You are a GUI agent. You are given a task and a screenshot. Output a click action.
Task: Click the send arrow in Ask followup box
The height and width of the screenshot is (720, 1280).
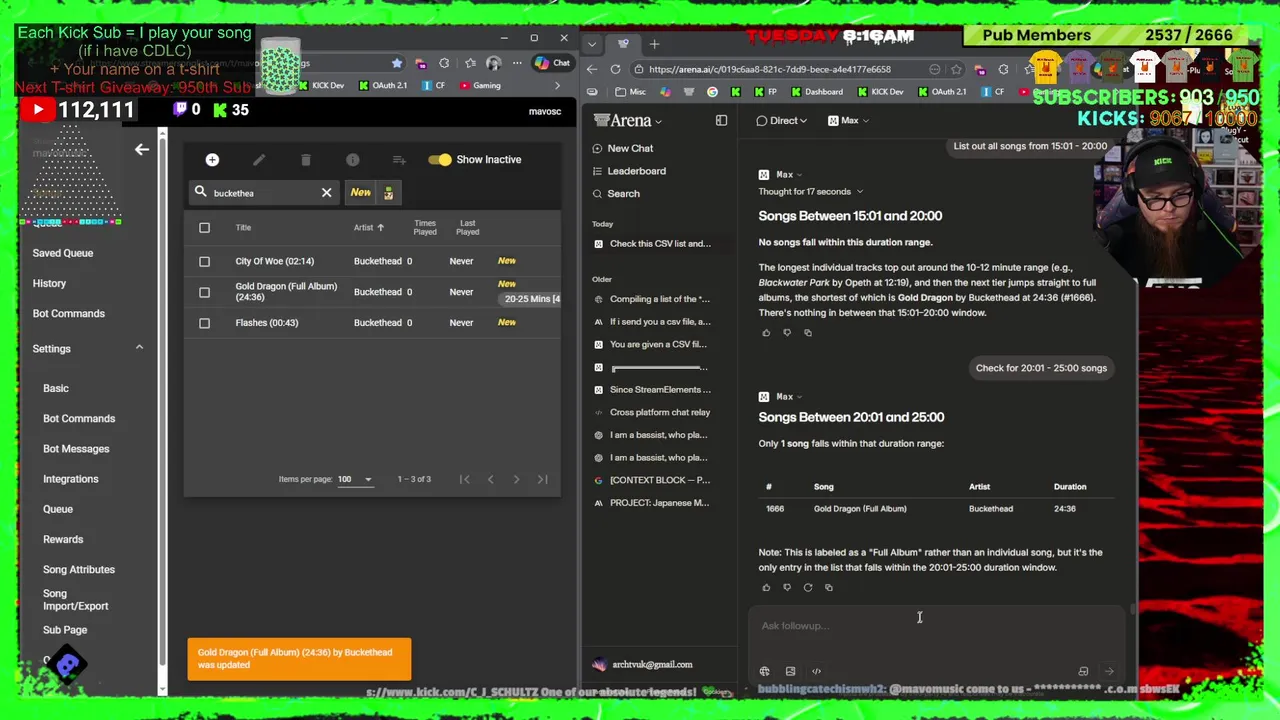point(1109,671)
